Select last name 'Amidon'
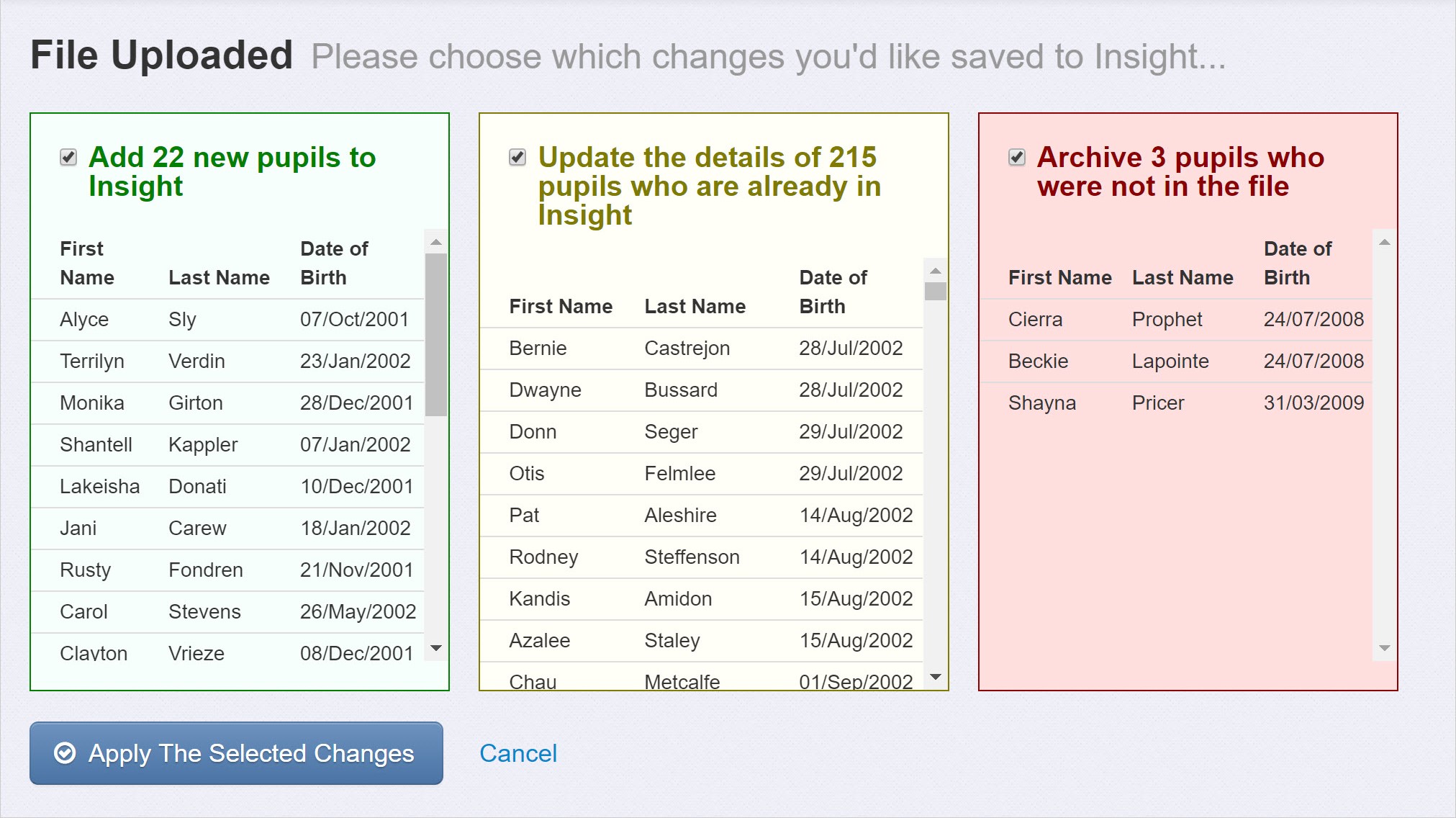Image resolution: width=1456 pixels, height=818 pixels. [678, 598]
